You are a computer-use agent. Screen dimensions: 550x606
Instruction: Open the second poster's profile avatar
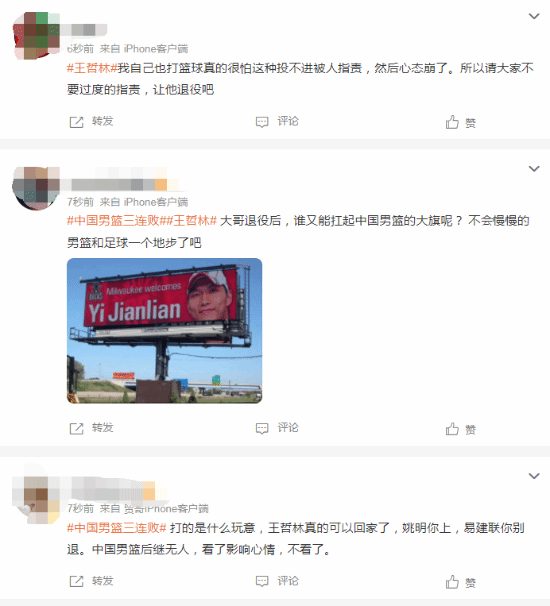[x=36, y=189]
